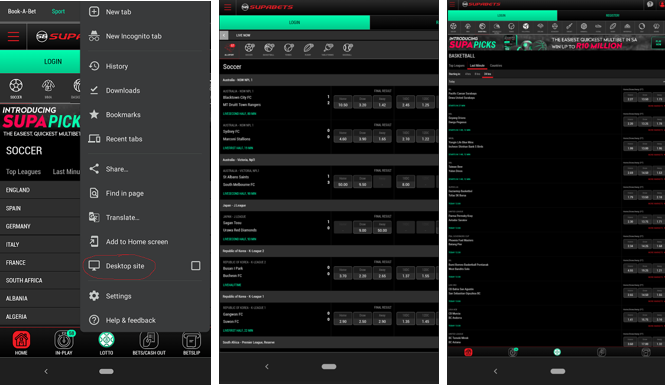Switch to Countries tab on right phone
Image resolution: width=666 pixels, height=385 pixels.
496,65
